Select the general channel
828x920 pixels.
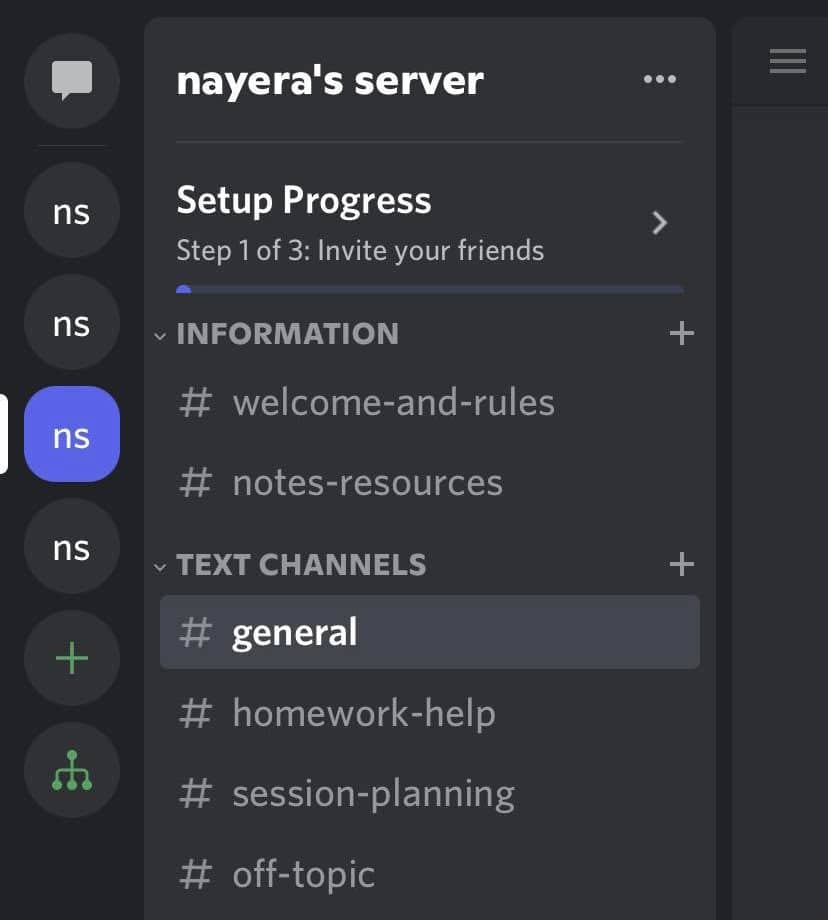click(430, 632)
